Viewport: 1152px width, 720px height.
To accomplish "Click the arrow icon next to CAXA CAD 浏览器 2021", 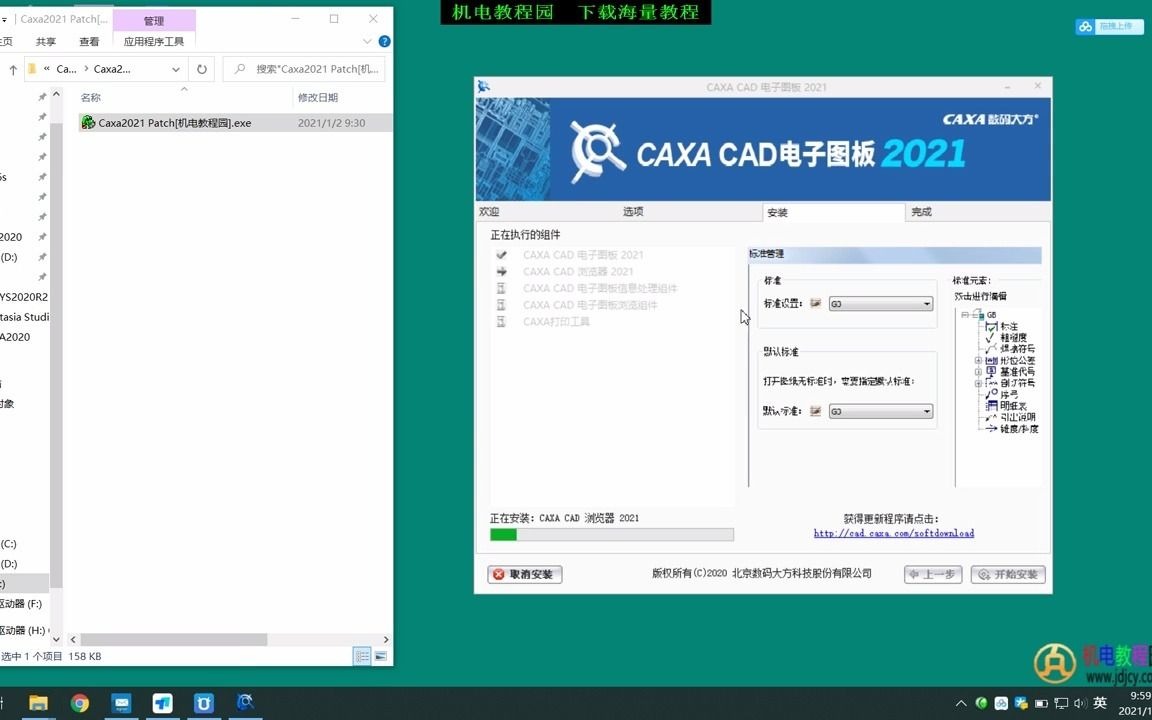I will pyautogui.click(x=501, y=271).
